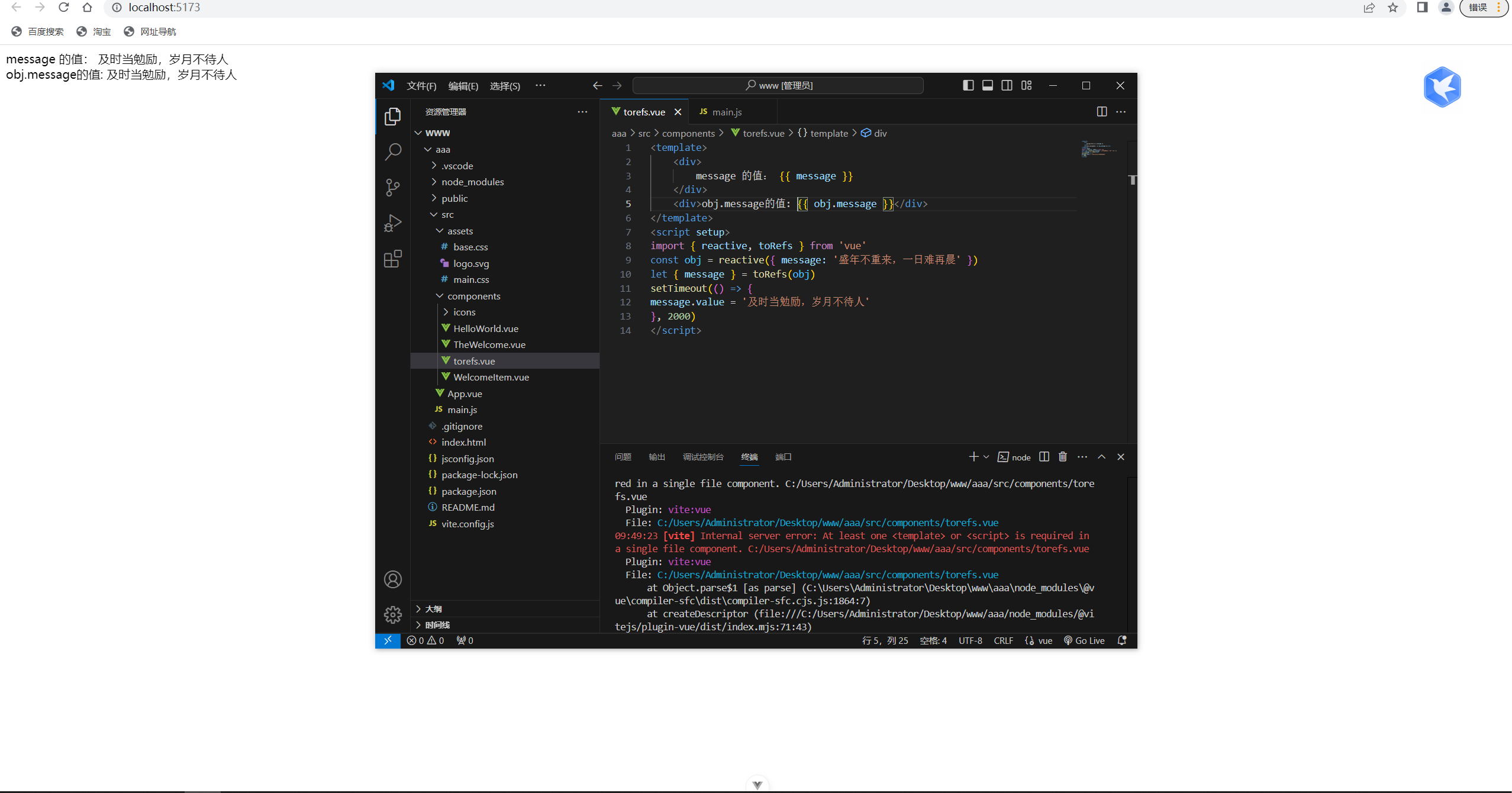Image resolution: width=1512 pixels, height=793 pixels.
Task: Maximize the terminal panel size
Action: pyautogui.click(x=1101, y=457)
